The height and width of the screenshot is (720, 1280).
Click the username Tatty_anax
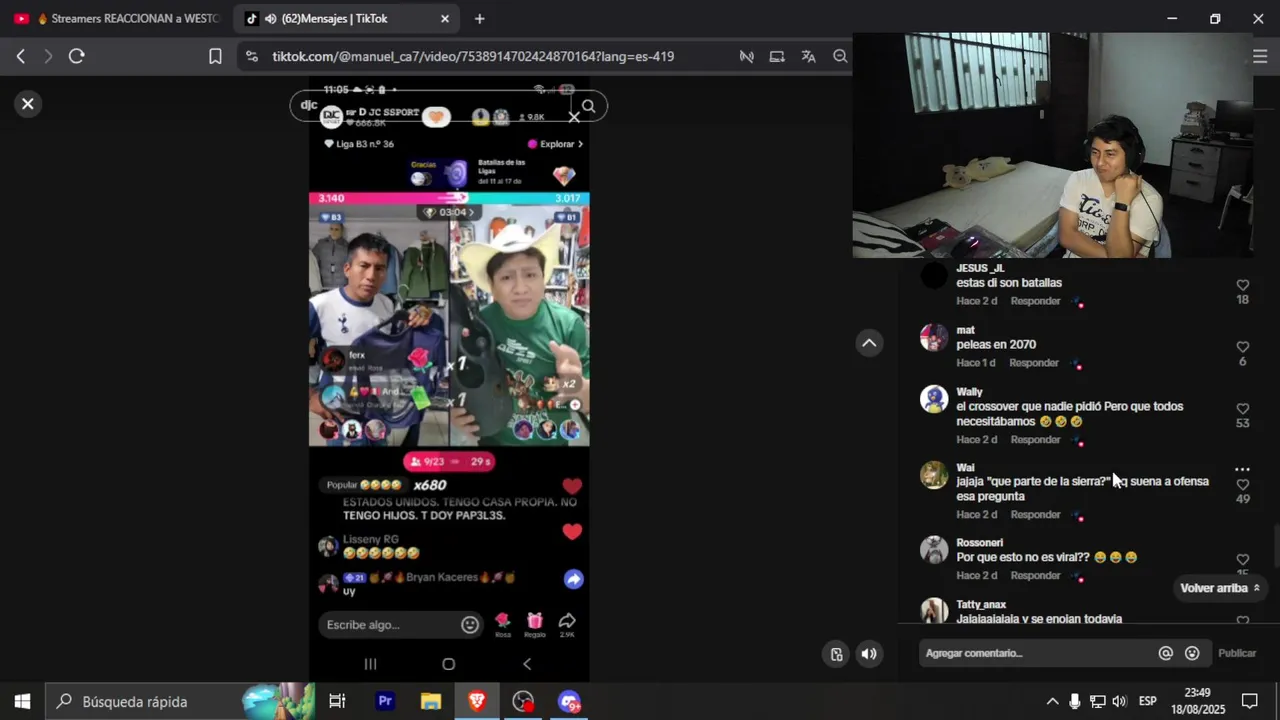click(981, 605)
